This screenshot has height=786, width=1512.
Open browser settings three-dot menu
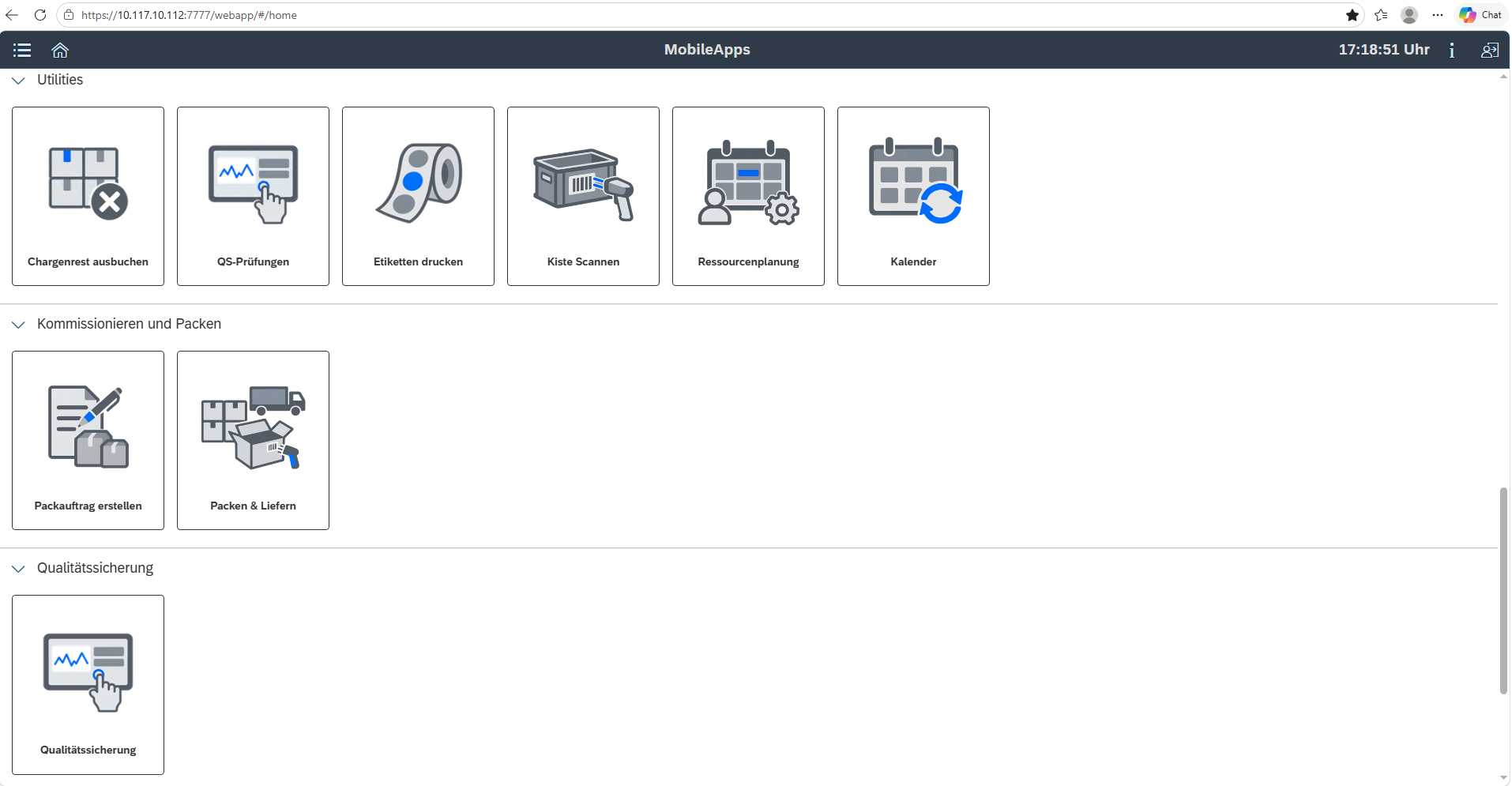1438,15
